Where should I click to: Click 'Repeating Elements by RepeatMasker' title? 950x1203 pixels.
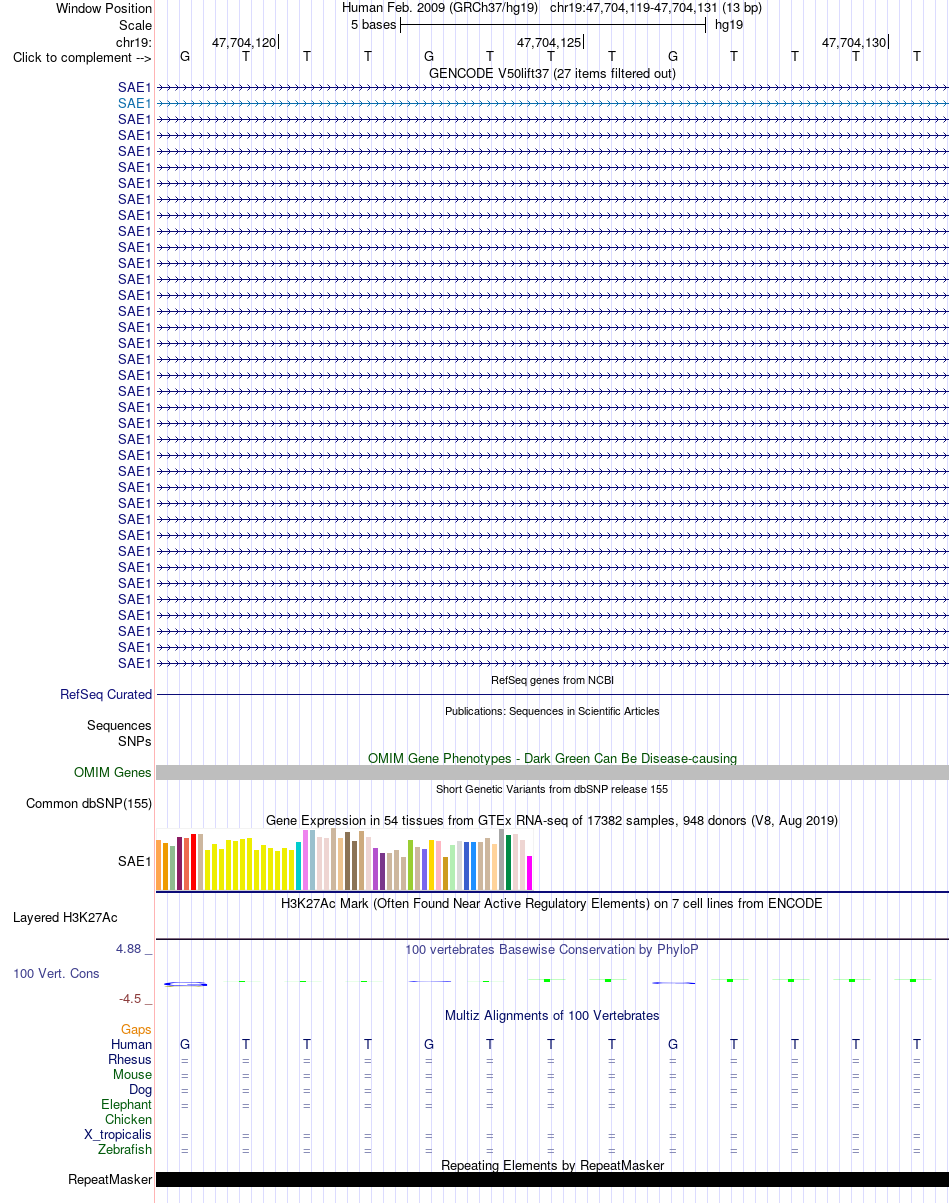pos(552,1165)
